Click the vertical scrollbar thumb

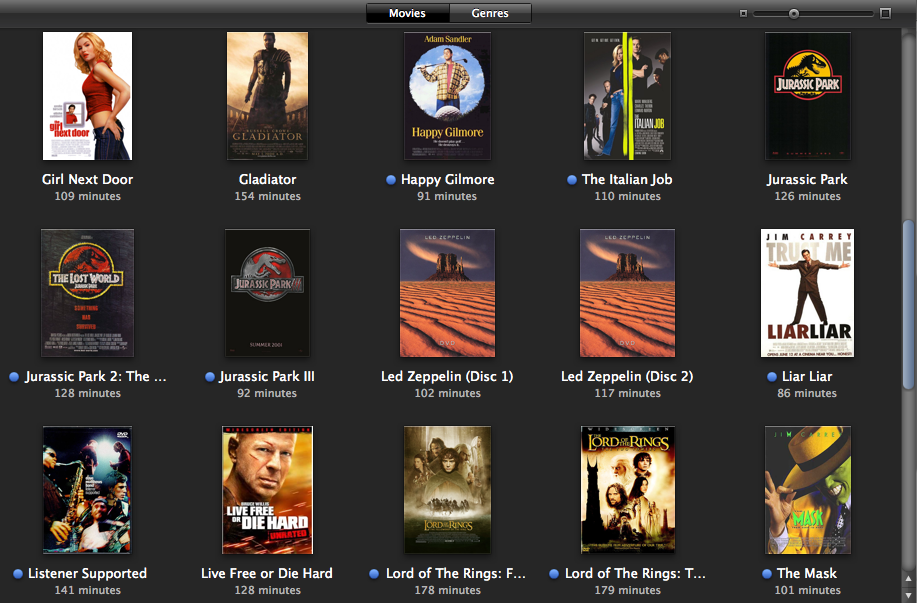pos(908,304)
